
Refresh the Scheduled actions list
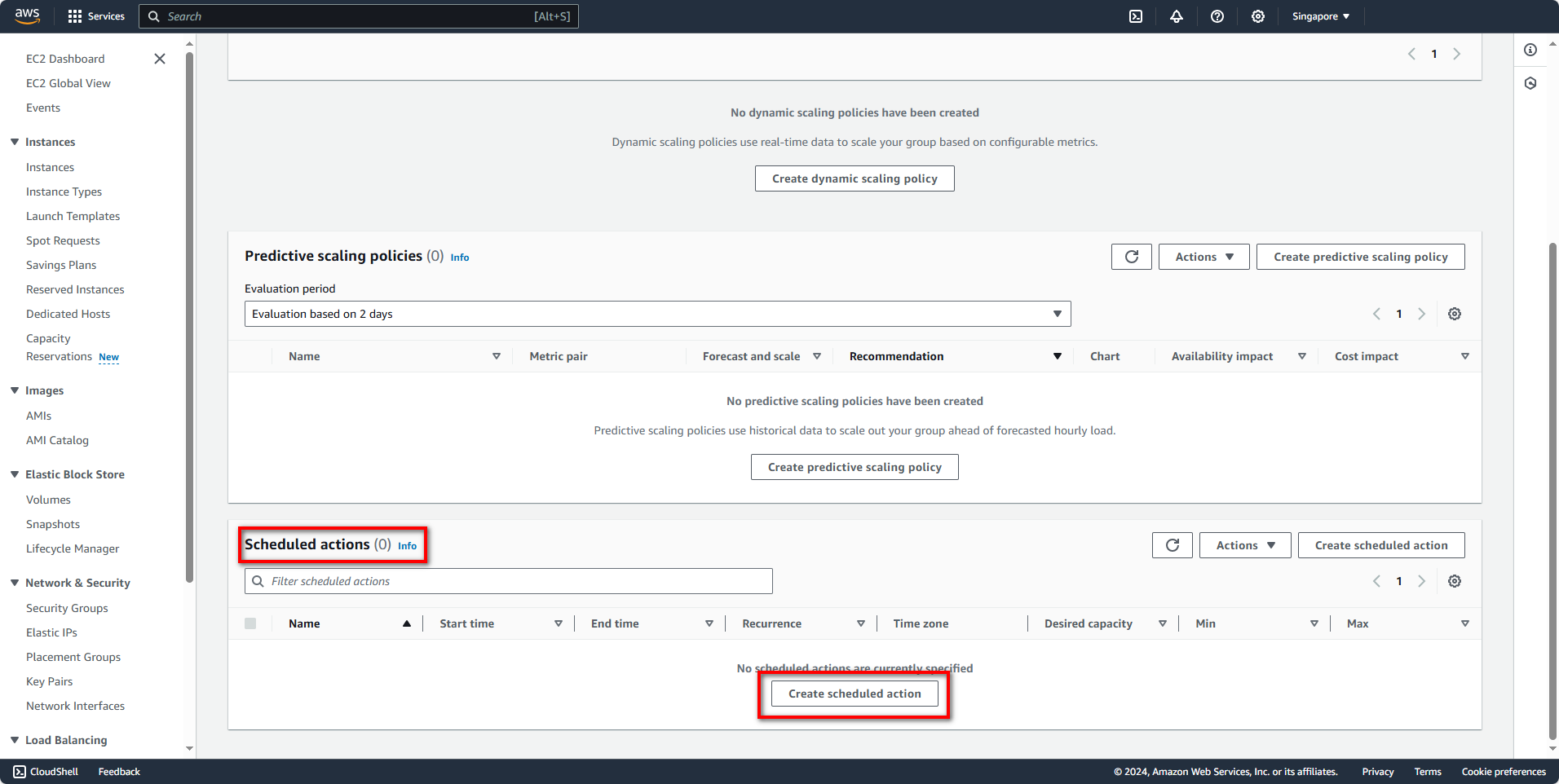1172,544
